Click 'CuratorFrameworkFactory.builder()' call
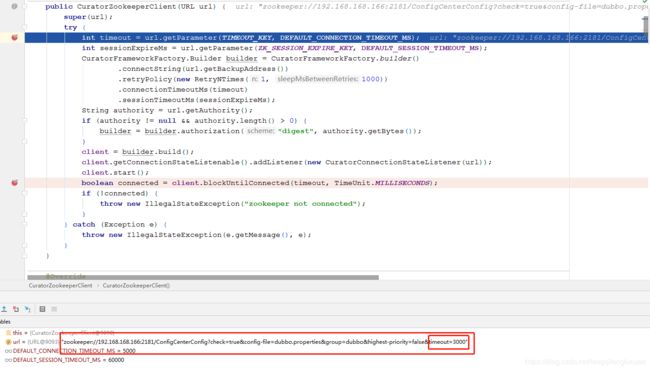Image resolution: width=650 pixels, height=370 pixels. (x=345, y=58)
